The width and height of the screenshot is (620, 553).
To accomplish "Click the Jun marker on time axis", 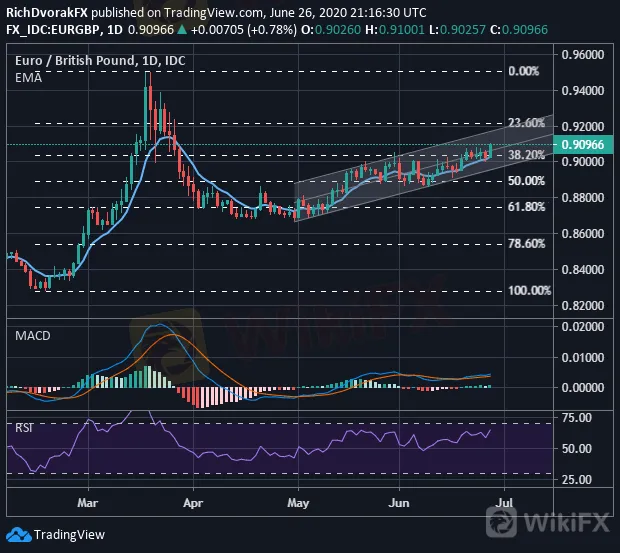I will pyautogui.click(x=400, y=495).
